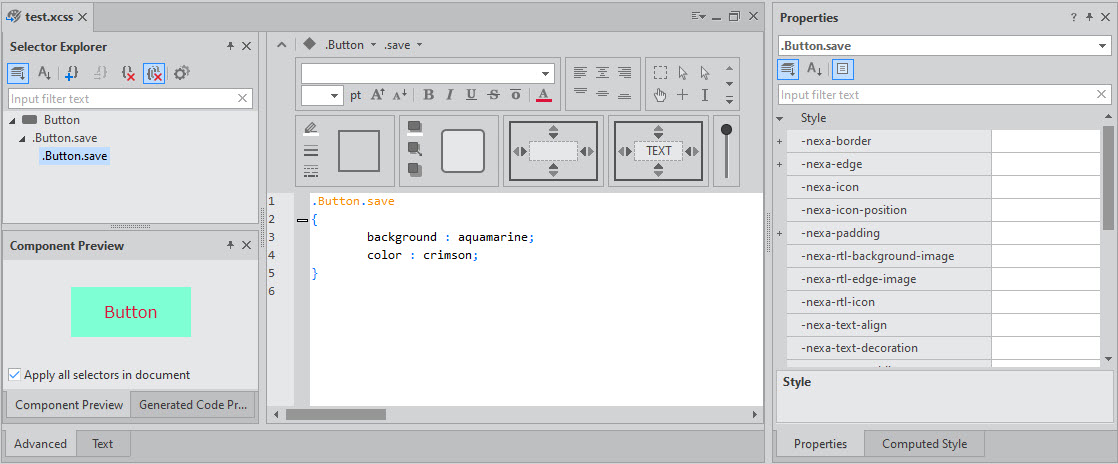Toggle the description pane button in Properties
Viewport: 1118px width, 464px height.
click(842, 69)
